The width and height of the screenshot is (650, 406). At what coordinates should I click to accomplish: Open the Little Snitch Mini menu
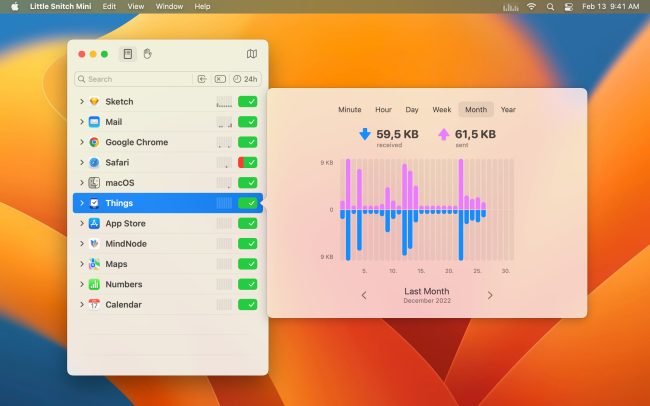click(x=61, y=7)
